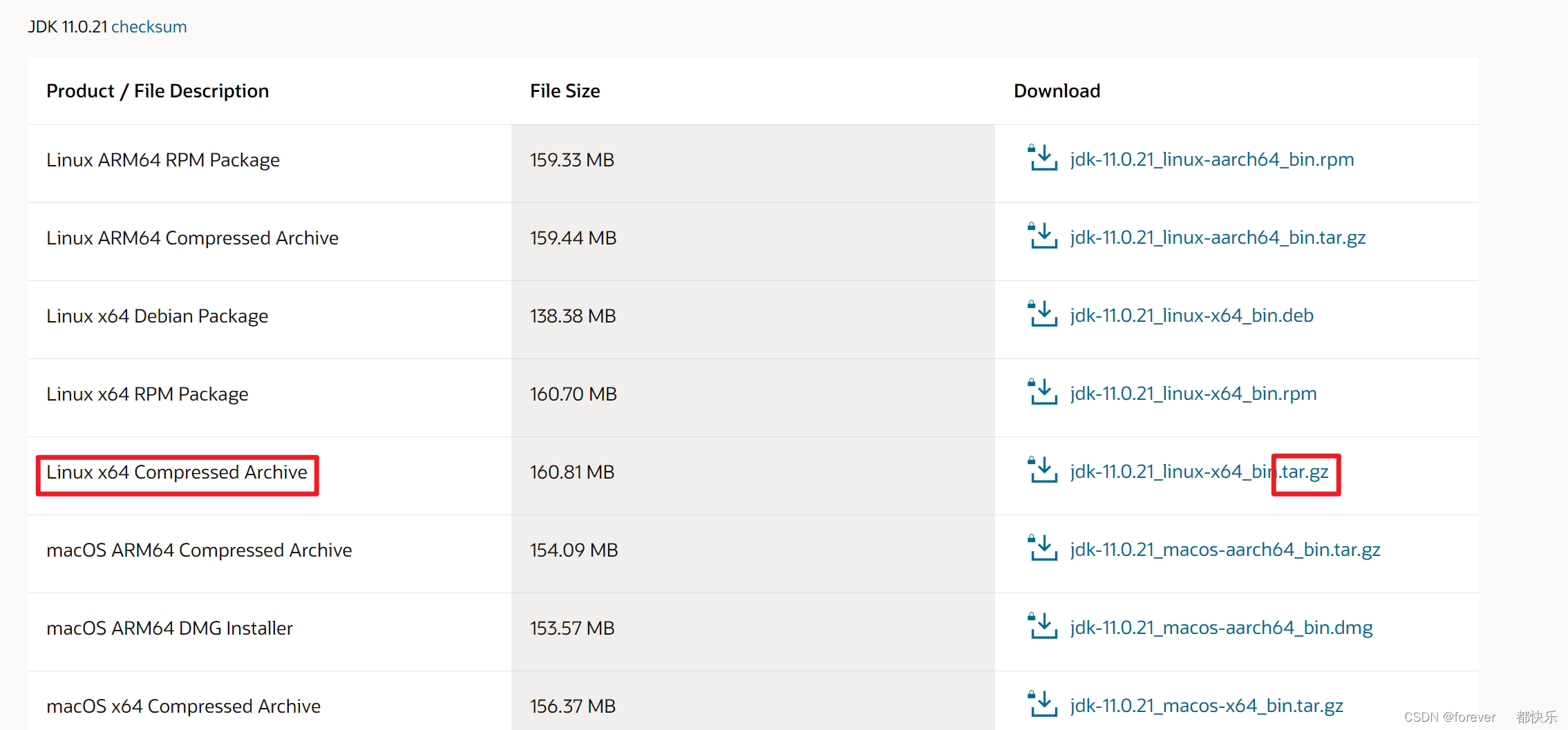Select 'macOS x64 Compressed Archive' description text
This screenshot has height=730, width=1568.
coord(183,707)
